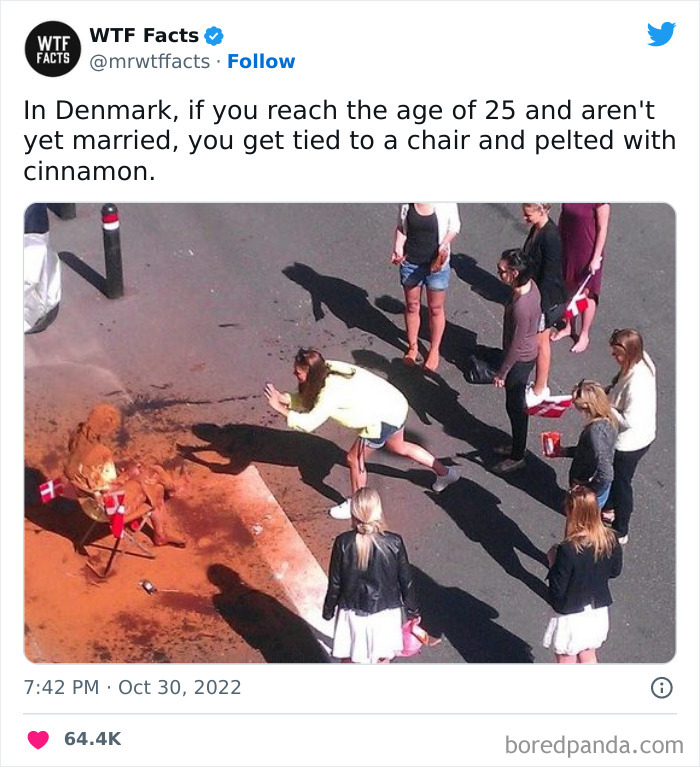The height and width of the screenshot is (767, 700).
Task: Click the WTF Facts display name
Action: [144, 36]
